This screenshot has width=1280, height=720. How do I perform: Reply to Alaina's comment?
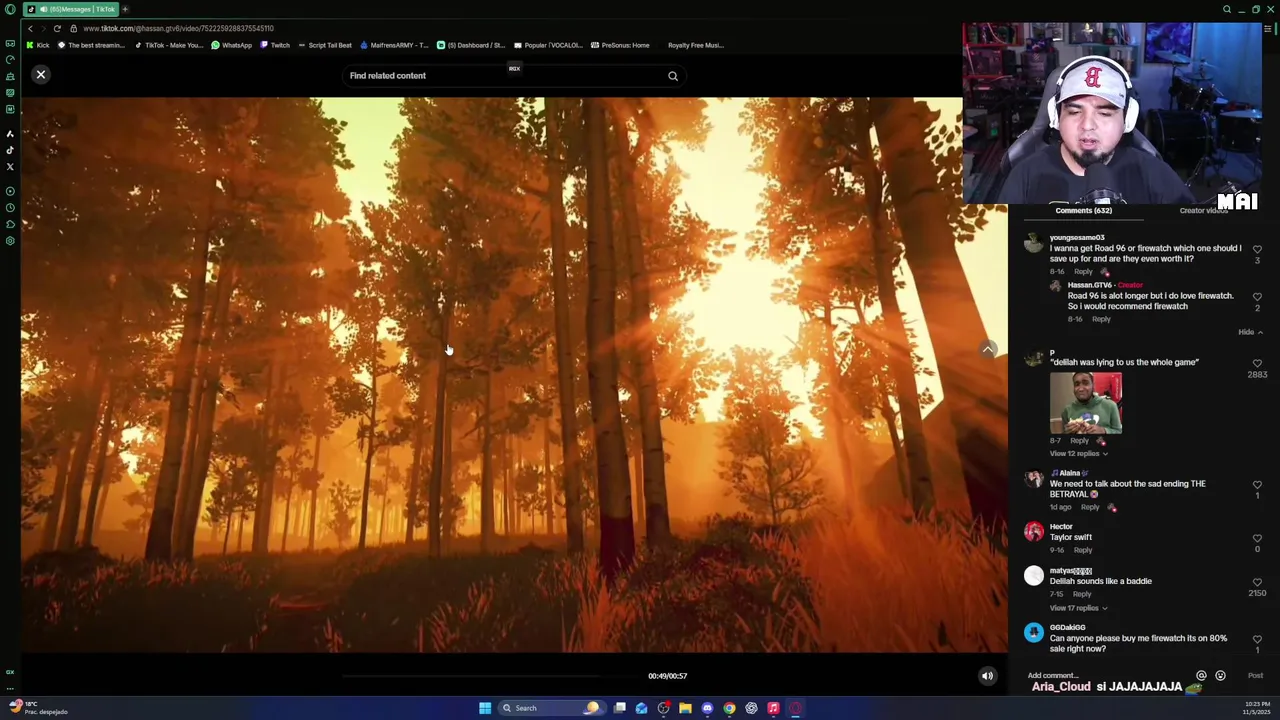click(1090, 507)
